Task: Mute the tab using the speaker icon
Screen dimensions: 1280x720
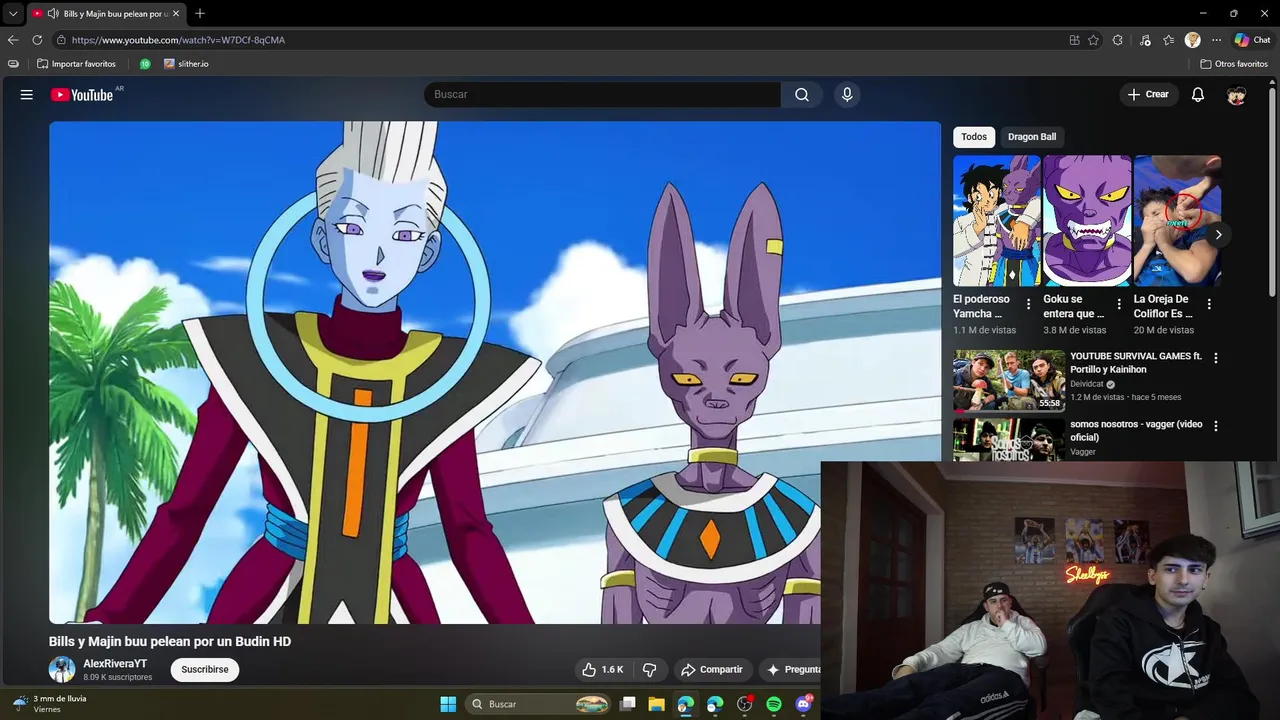Action: pyautogui.click(x=52, y=14)
